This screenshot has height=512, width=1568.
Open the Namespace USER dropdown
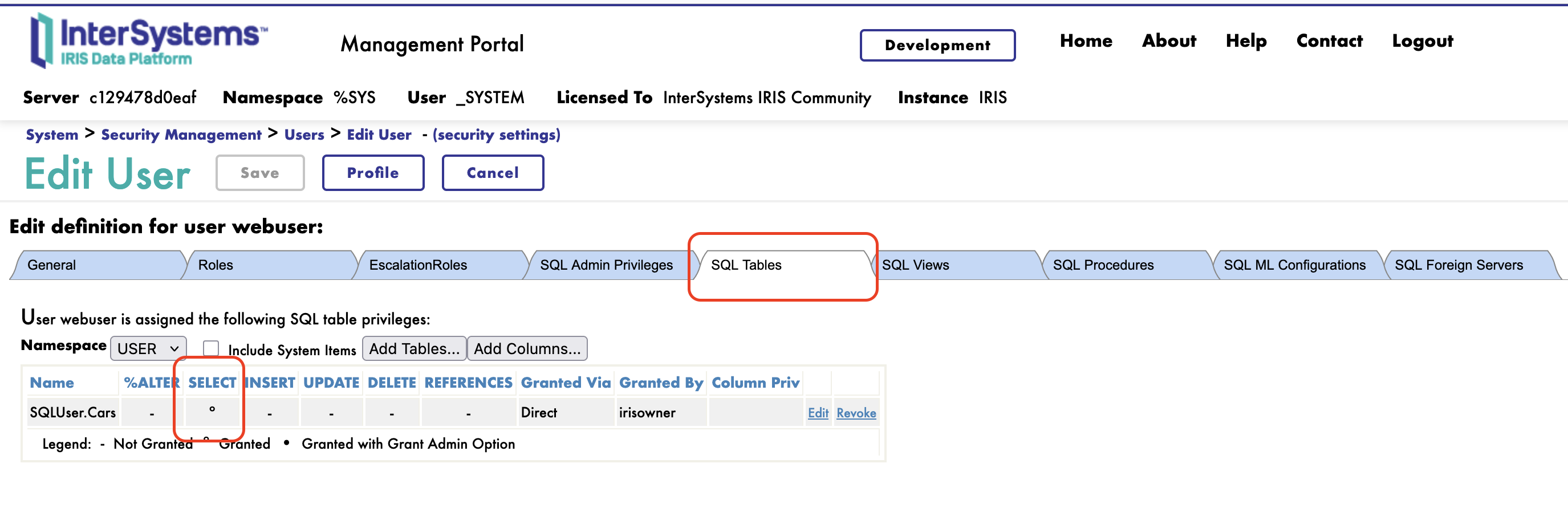point(148,349)
